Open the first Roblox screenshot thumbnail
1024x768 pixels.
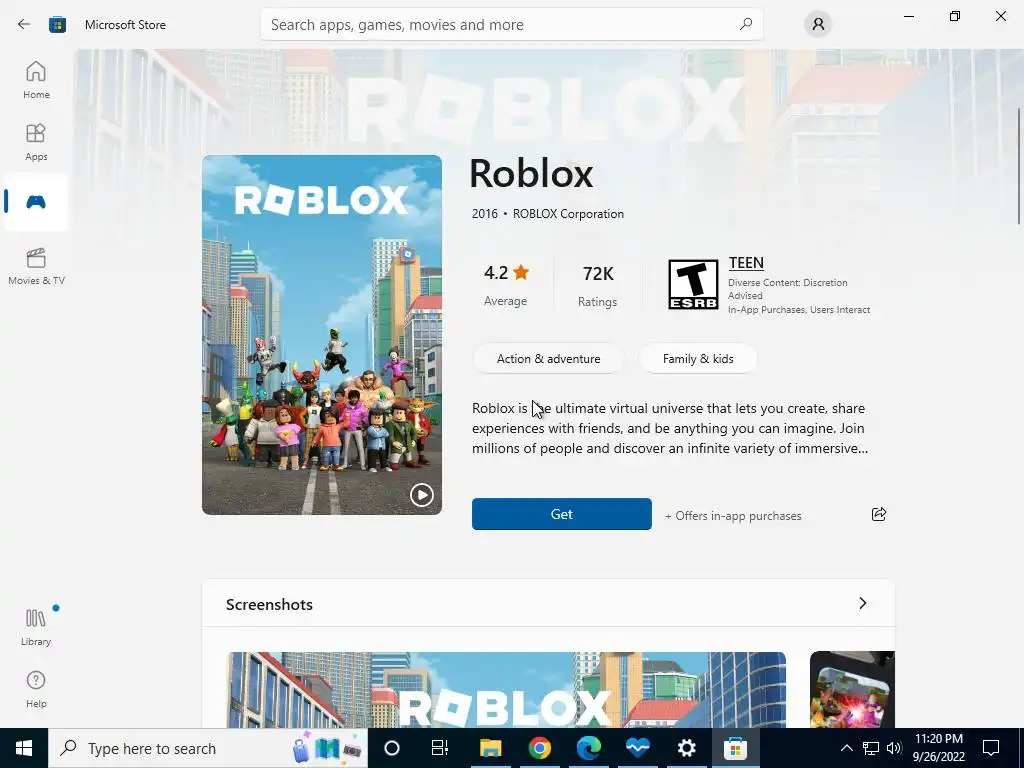[x=506, y=690]
